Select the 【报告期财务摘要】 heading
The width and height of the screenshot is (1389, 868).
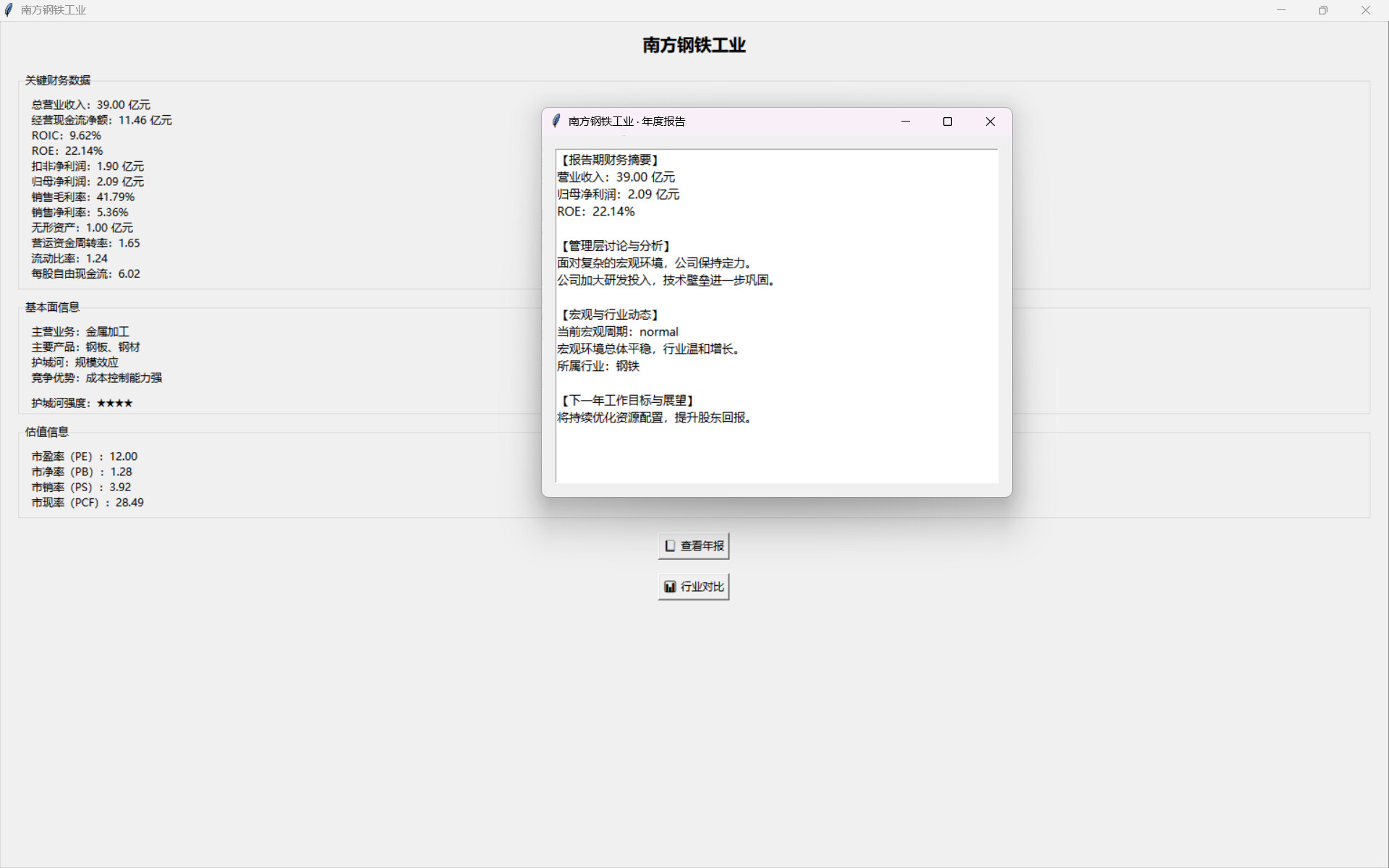click(x=610, y=160)
